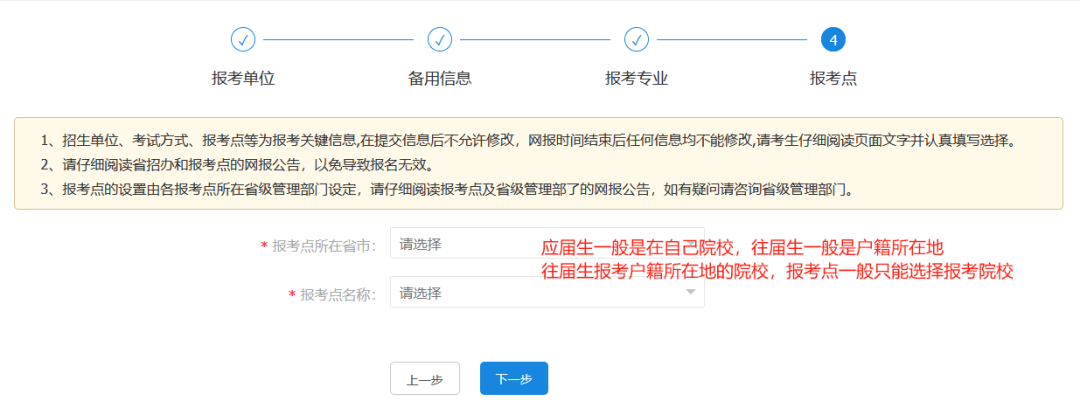Click the red note starting with 往届生报考户籍
Image resolution: width=1080 pixels, height=415 pixels.
(778, 271)
